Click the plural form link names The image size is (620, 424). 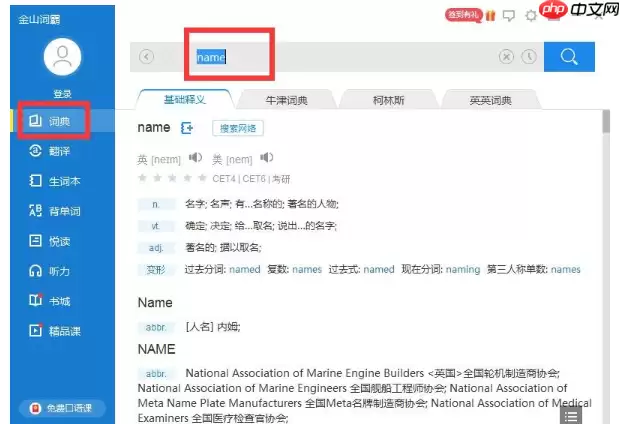(x=307, y=269)
